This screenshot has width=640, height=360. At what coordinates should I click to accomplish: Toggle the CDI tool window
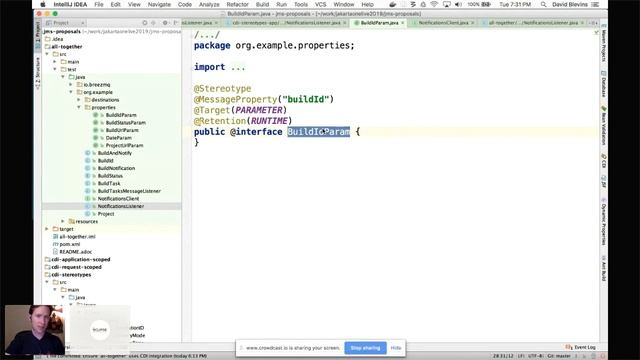[x=603, y=162]
